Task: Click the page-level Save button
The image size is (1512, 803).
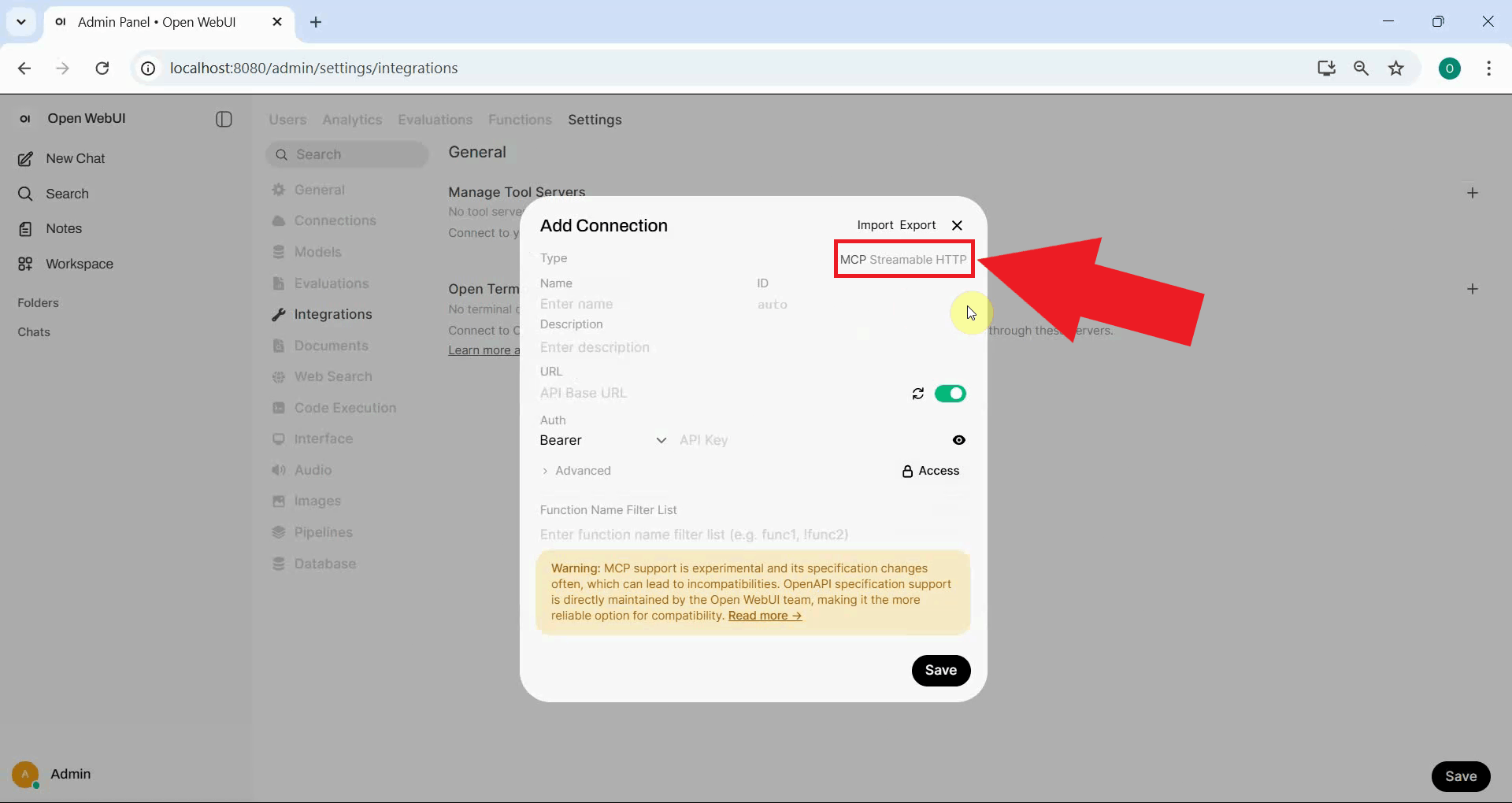Action: coord(1461,776)
